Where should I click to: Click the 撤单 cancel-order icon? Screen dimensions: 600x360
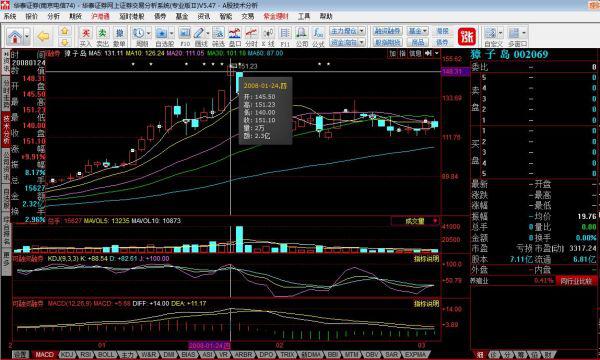(119, 37)
